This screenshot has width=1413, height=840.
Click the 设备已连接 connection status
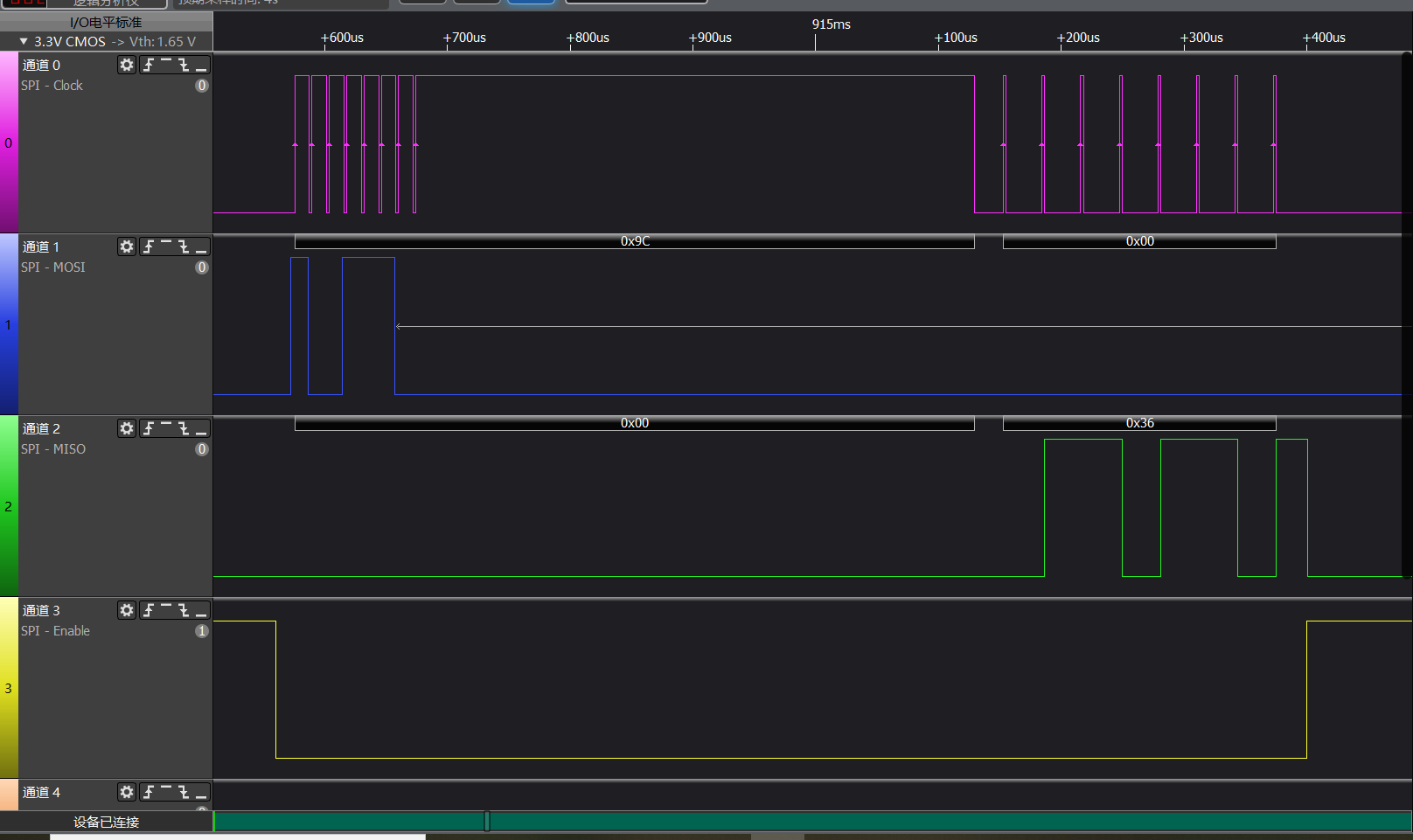coord(106,822)
